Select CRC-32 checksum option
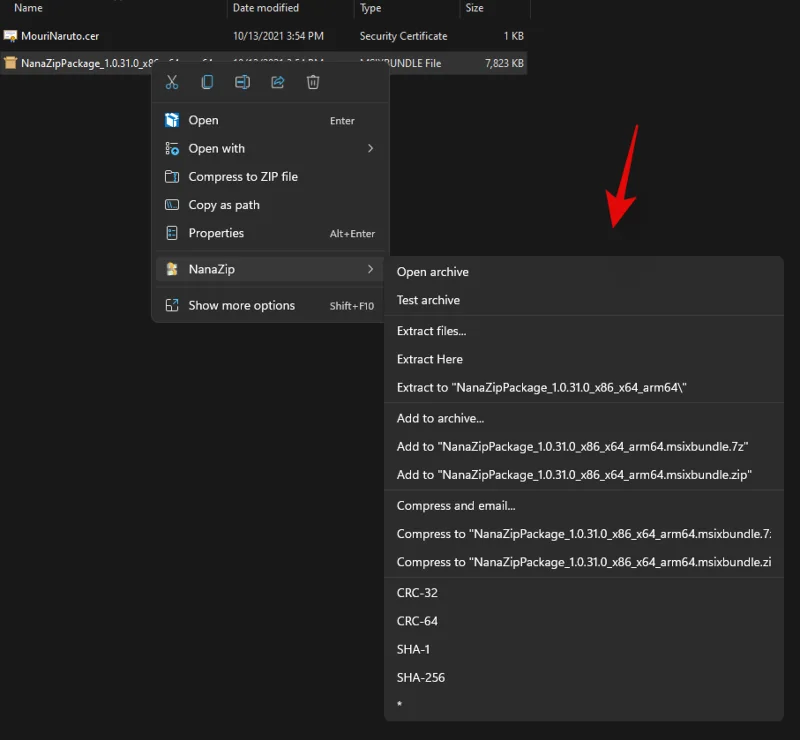800x740 pixels. tap(413, 592)
